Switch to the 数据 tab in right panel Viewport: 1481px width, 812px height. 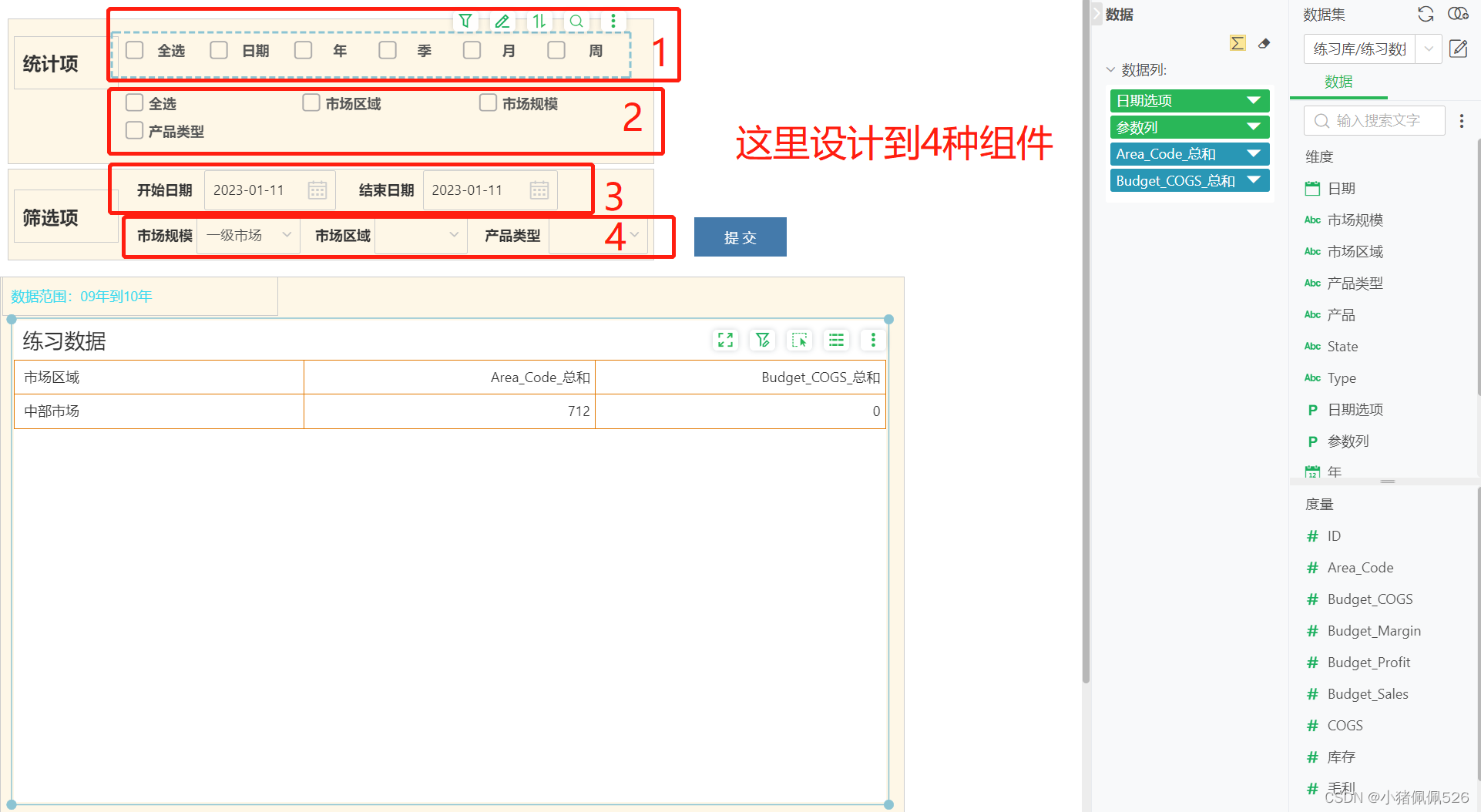pyautogui.click(x=1338, y=82)
